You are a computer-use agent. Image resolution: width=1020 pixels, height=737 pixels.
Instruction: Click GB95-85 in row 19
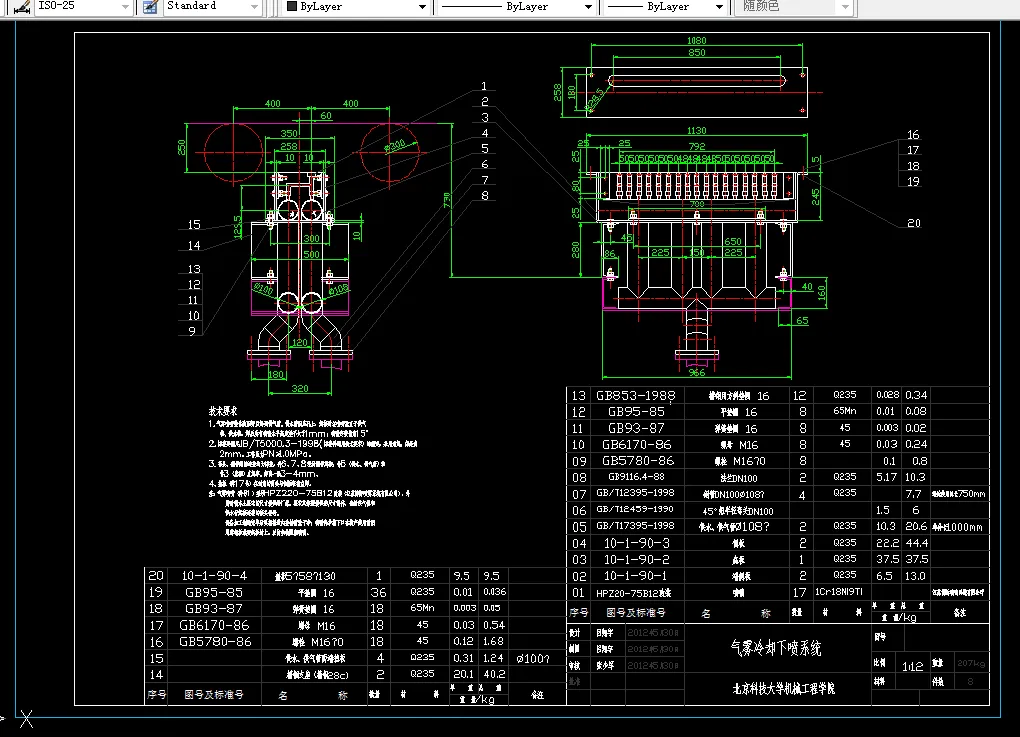(214, 593)
